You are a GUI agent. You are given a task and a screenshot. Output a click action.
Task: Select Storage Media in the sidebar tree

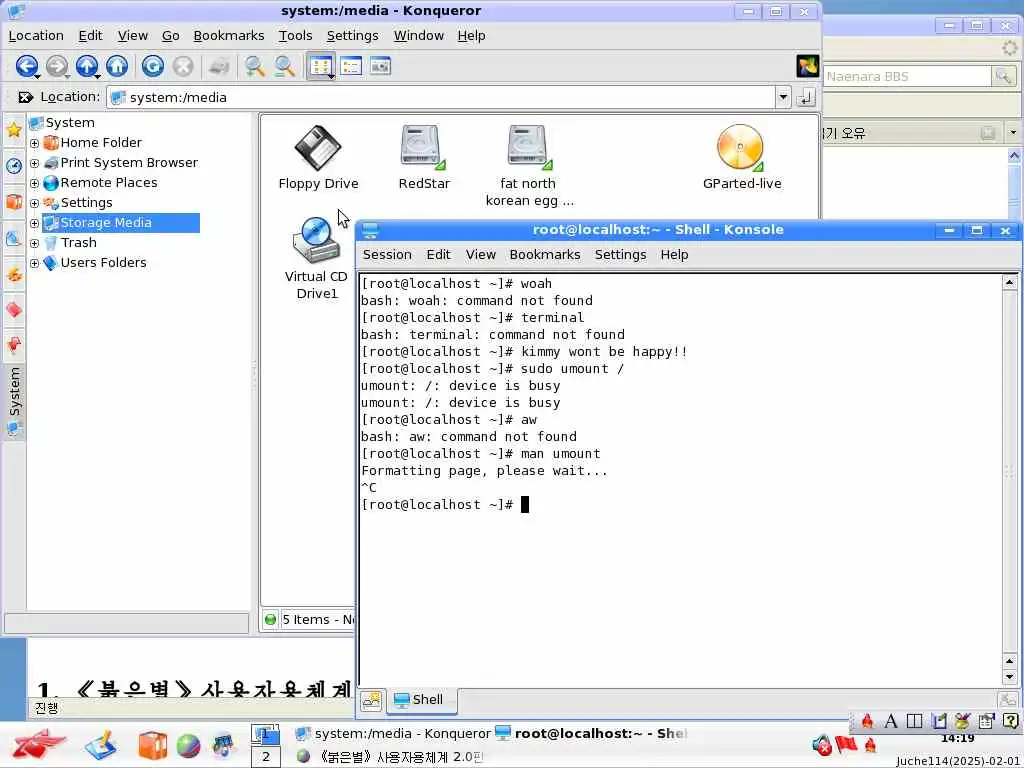tap(121, 223)
